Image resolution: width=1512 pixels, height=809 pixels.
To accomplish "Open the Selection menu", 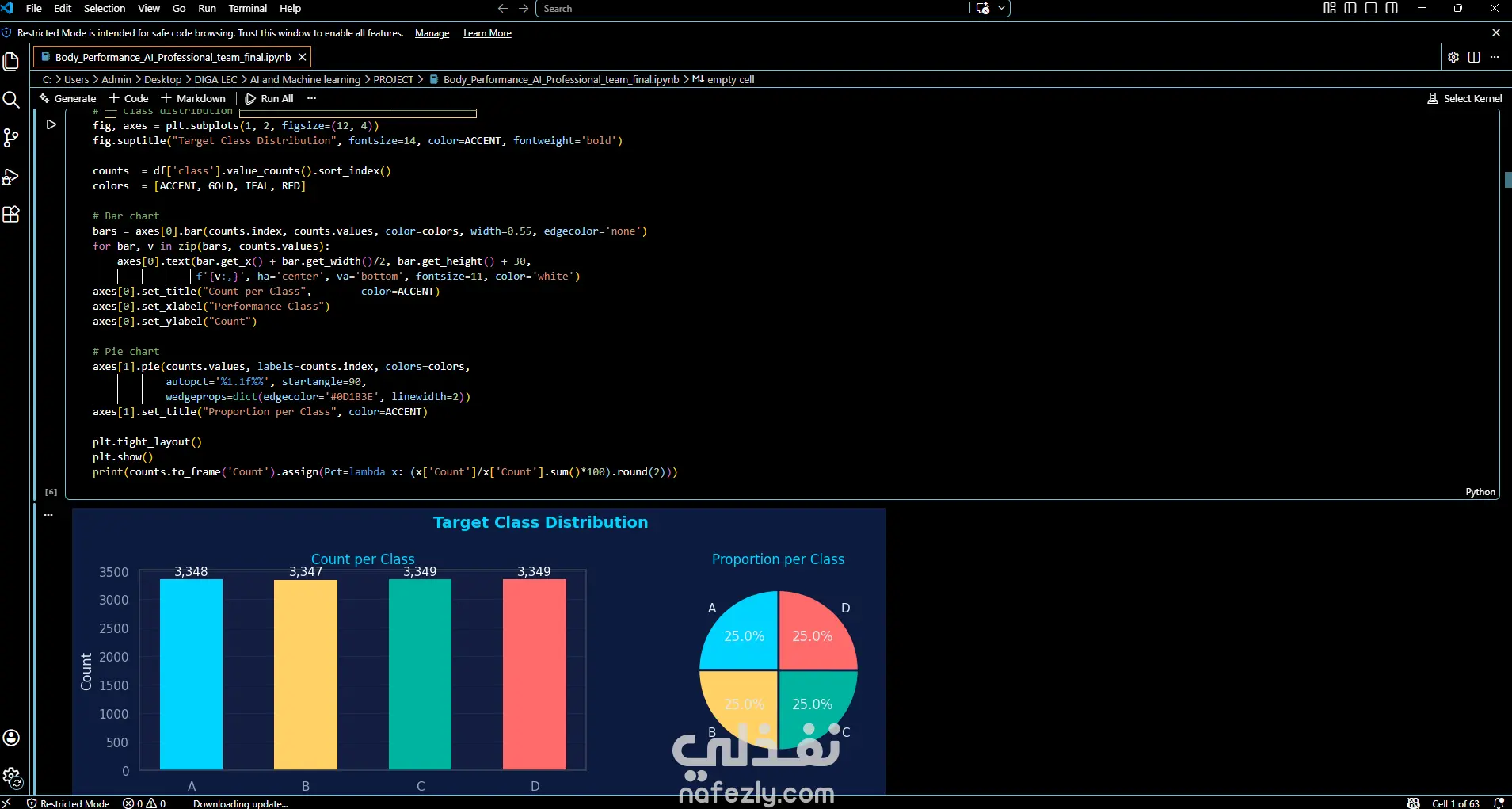I will [105, 8].
